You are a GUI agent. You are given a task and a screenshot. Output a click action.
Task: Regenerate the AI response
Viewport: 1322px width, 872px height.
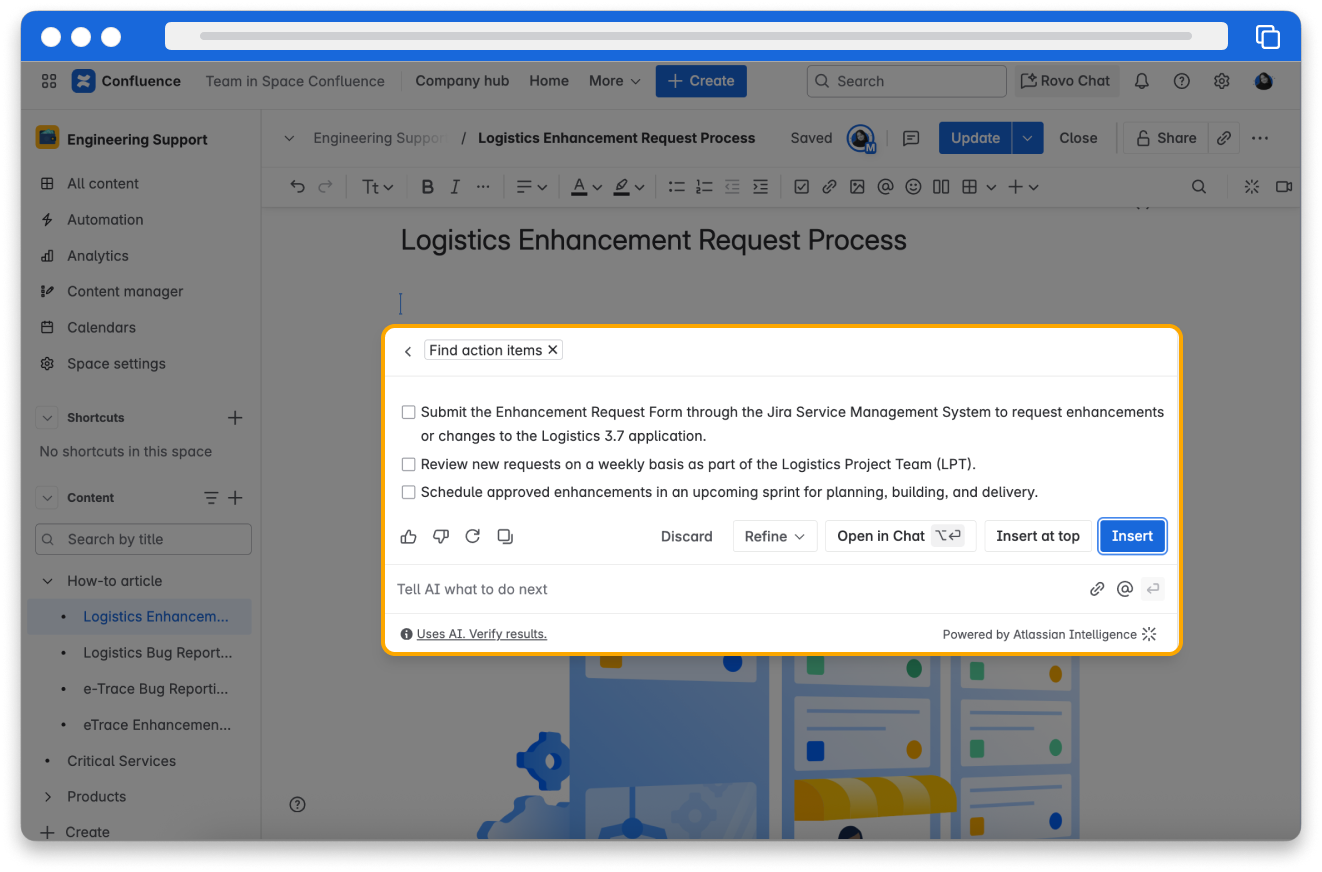pyautogui.click(x=473, y=536)
